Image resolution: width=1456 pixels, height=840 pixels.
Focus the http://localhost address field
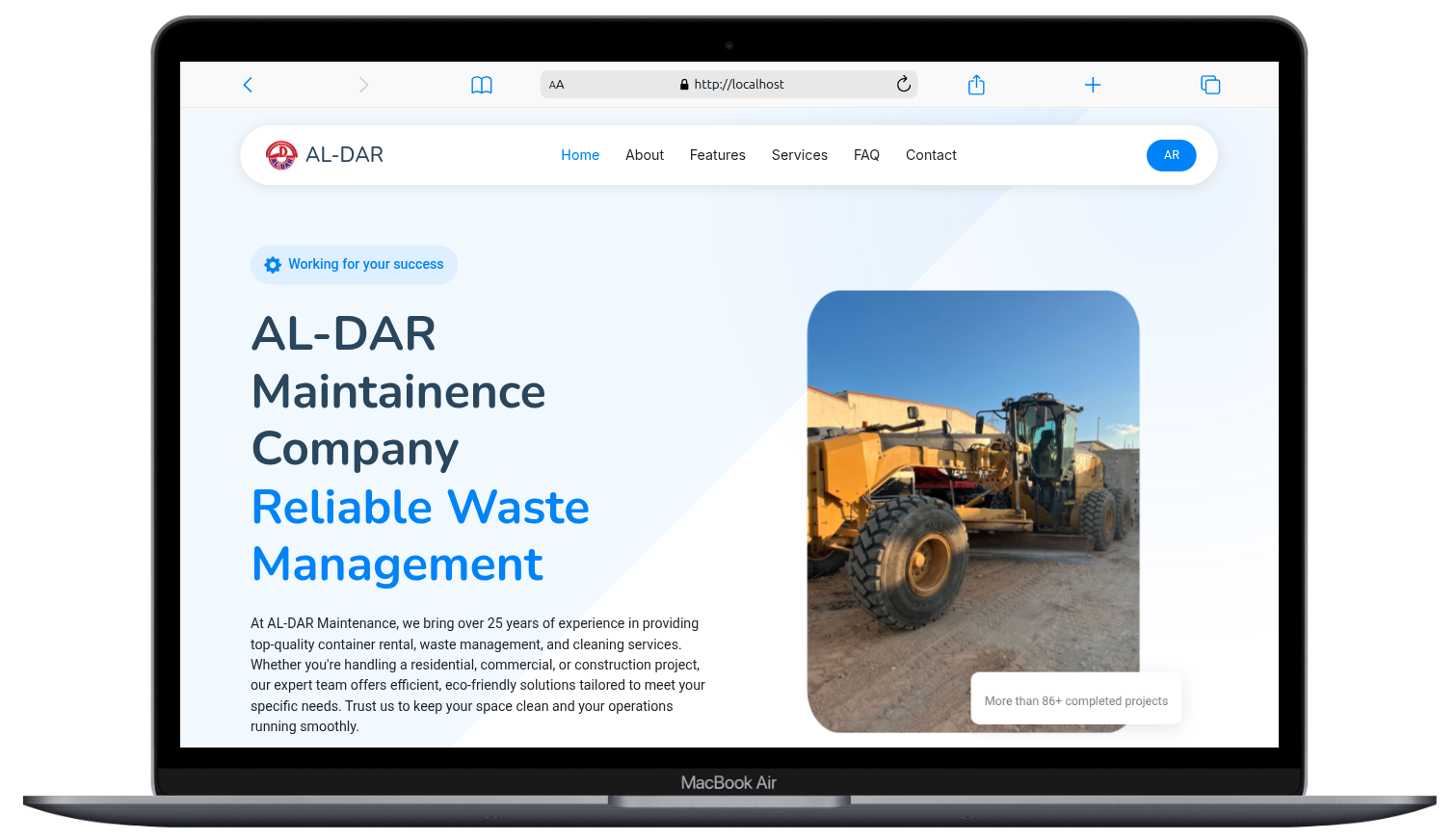[x=728, y=85]
